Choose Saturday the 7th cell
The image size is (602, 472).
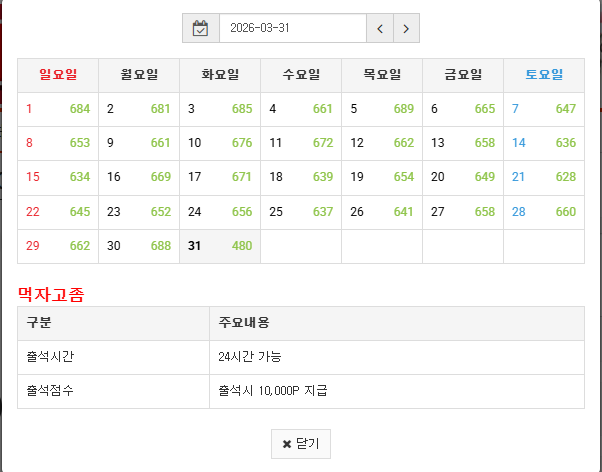(x=543, y=109)
